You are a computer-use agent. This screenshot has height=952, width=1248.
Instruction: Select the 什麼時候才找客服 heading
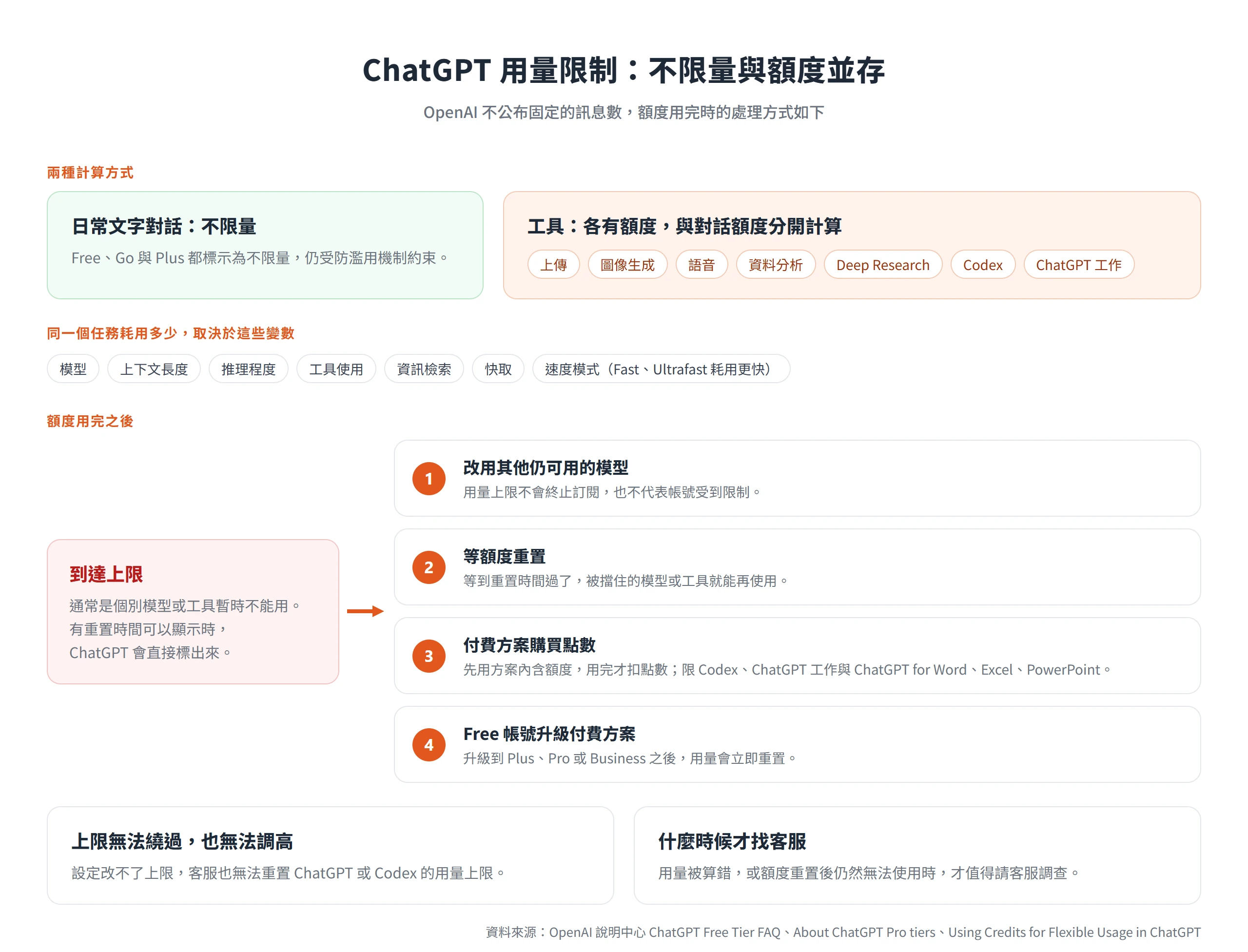click(x=732, y=841)
